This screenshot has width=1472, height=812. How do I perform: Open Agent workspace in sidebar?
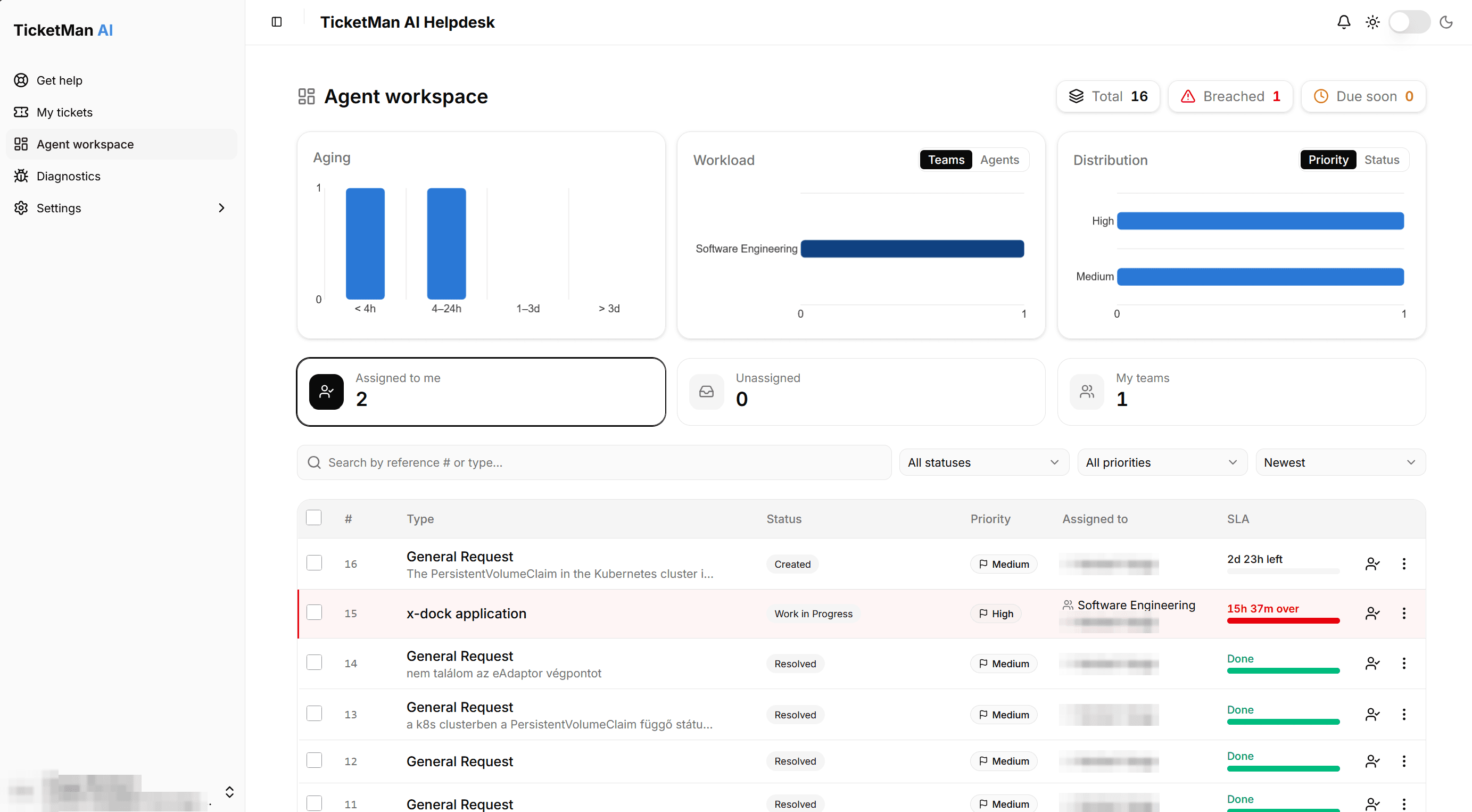pyautogui.click(x=122, y=144)
